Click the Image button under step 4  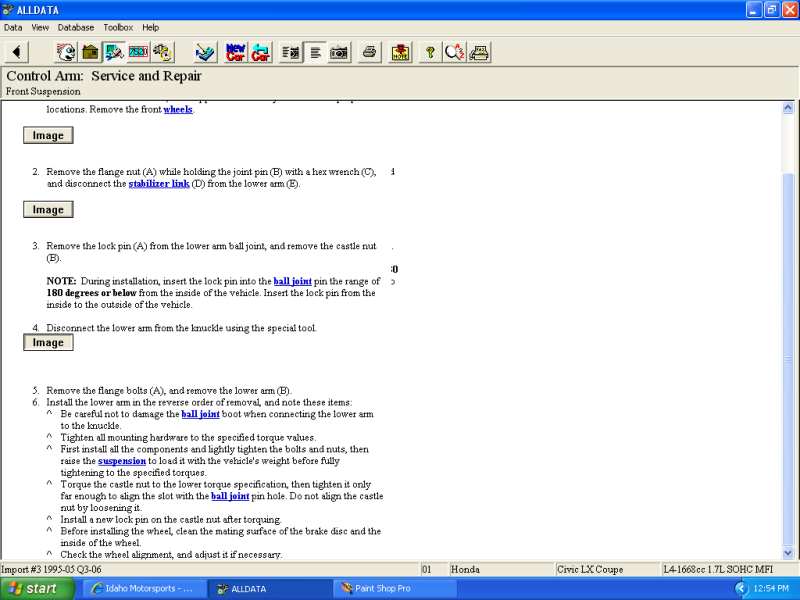click(x=48, y=343)
